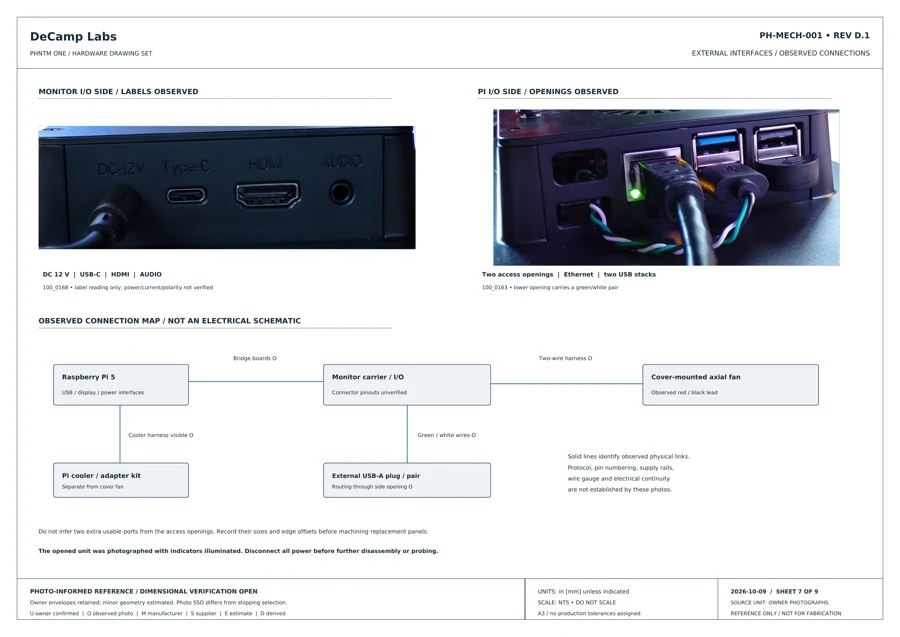Select the "Bridge boards O" connector label

click(255, 358)
